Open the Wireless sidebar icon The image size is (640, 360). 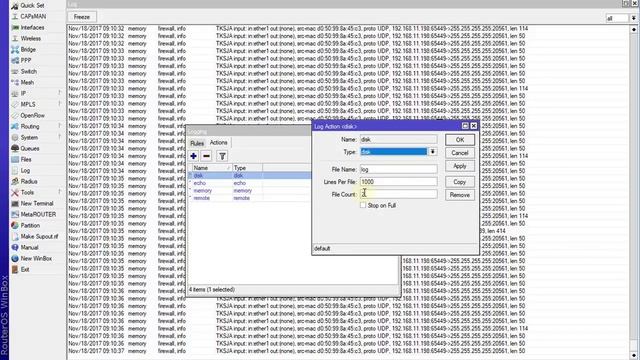pos(15,39)
